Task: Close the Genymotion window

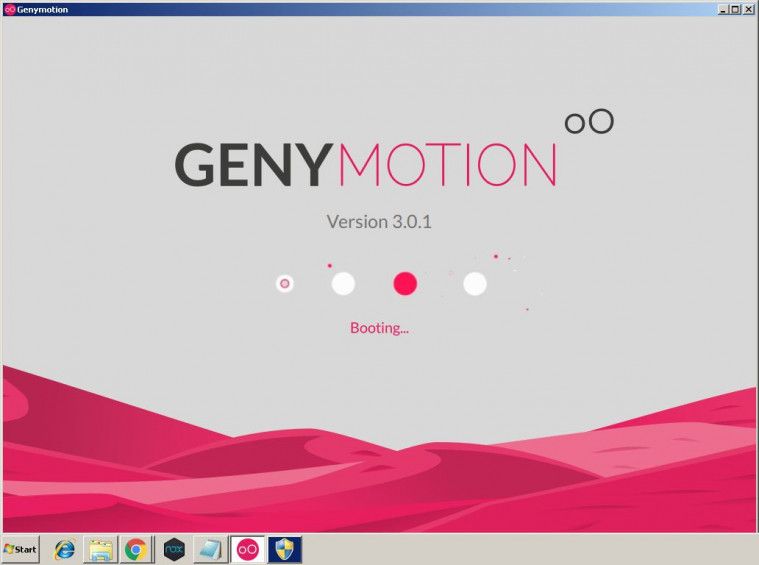Action: coord(748,9)
